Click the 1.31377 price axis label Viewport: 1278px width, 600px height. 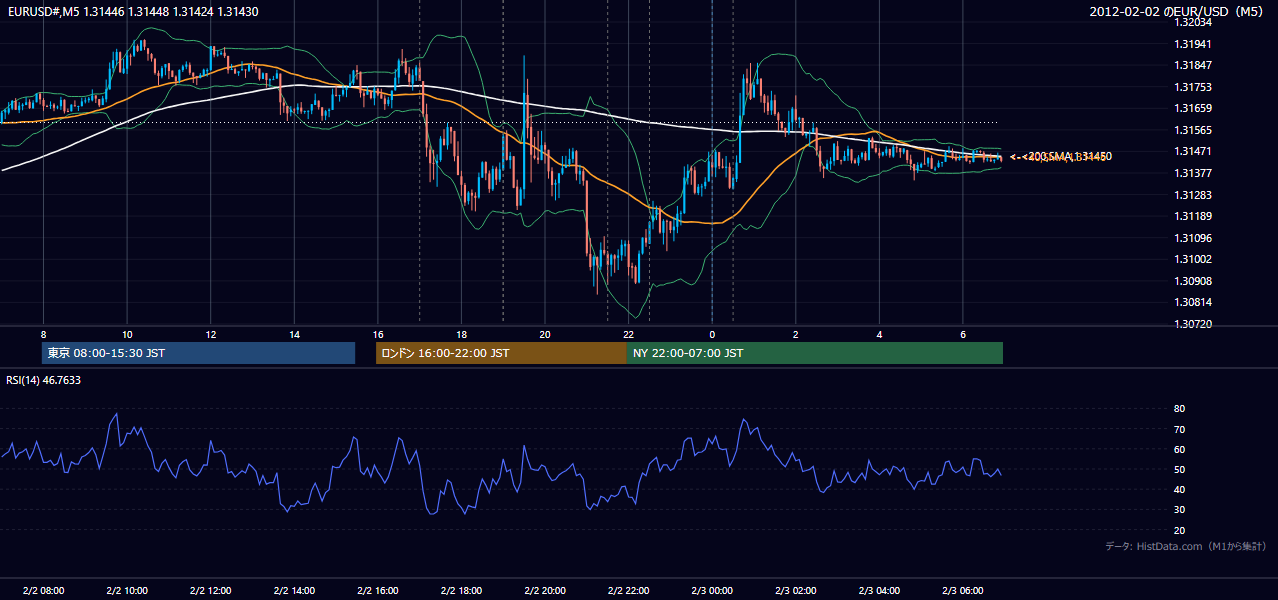pyautogui.click(x=1194, y=173)
